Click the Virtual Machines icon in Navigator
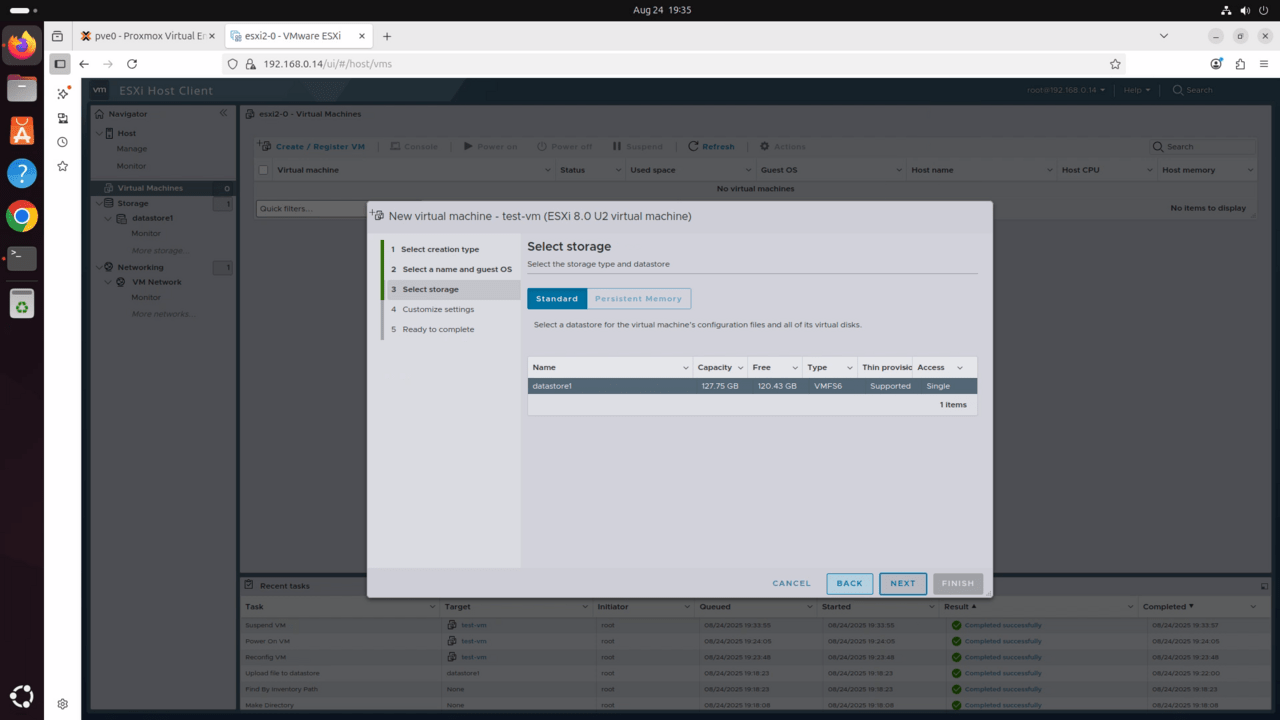This screenshot has height=720, width=1280. click(109, 188)
